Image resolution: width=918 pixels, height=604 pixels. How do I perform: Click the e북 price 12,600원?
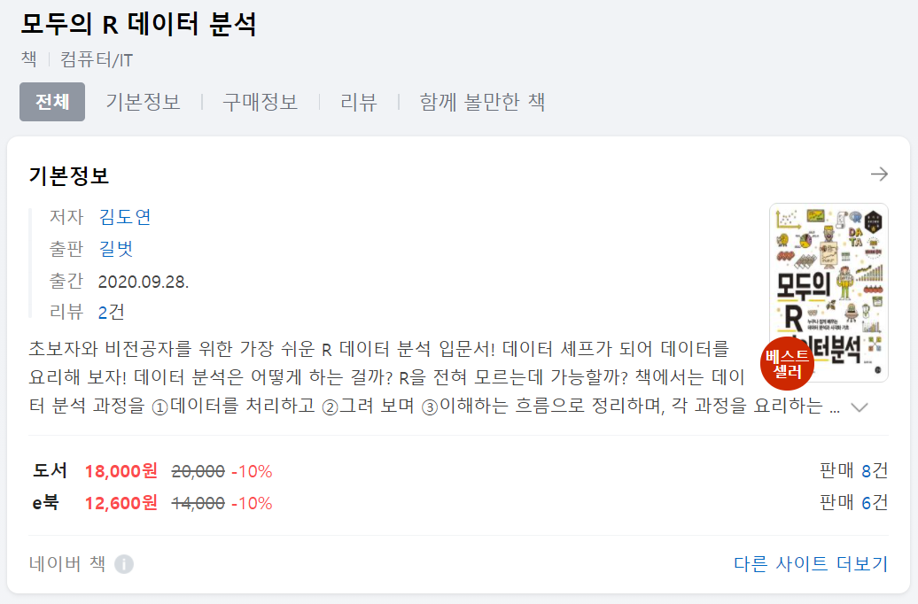(x=121, y=503)
